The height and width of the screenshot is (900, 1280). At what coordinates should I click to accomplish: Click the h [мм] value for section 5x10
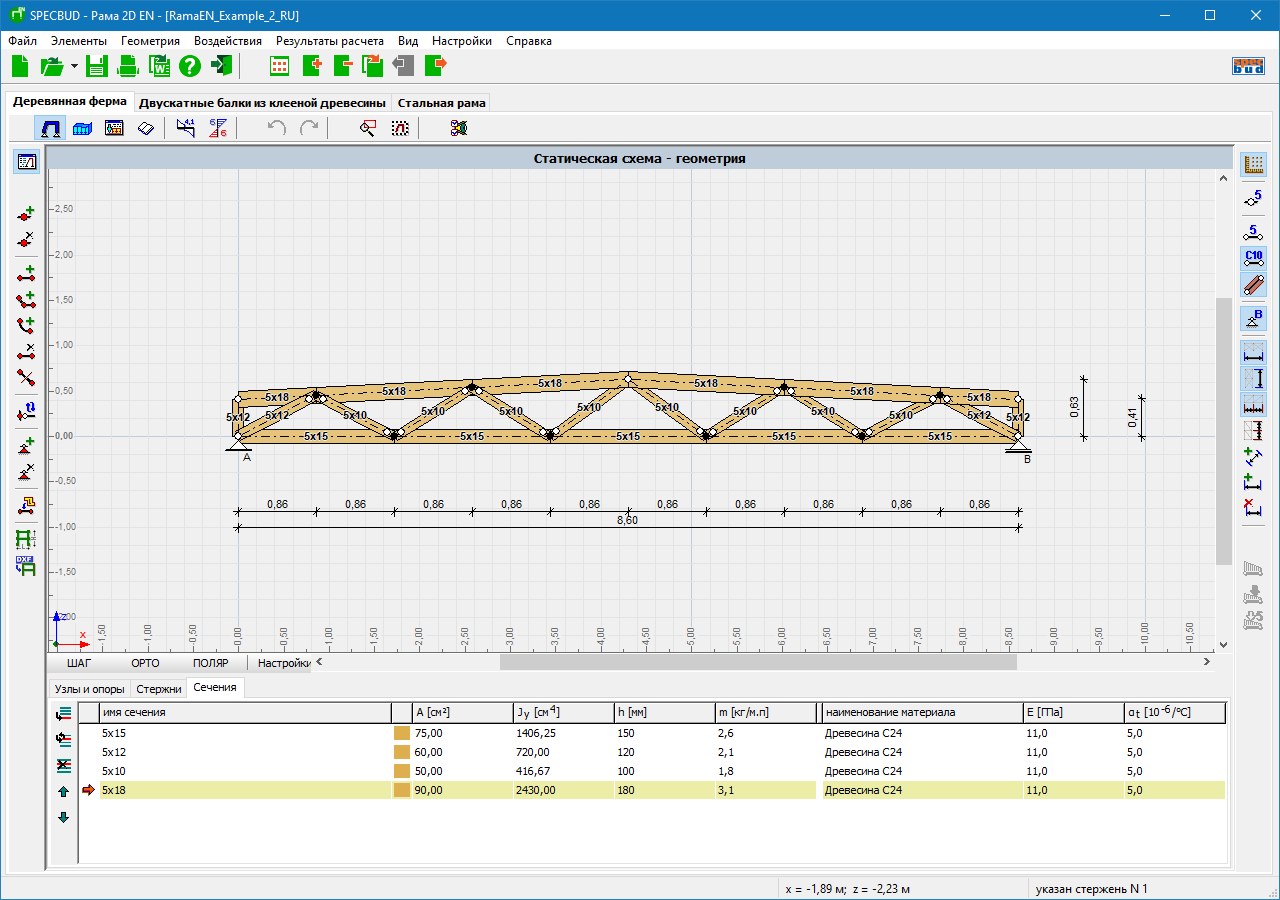(626, 771)
